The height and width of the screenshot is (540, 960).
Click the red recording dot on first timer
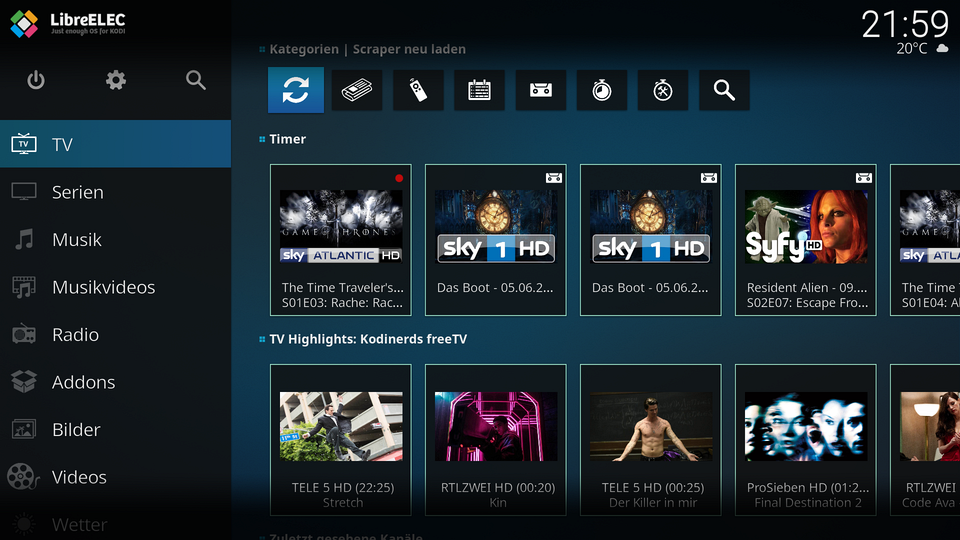click(x=399, y=178)
